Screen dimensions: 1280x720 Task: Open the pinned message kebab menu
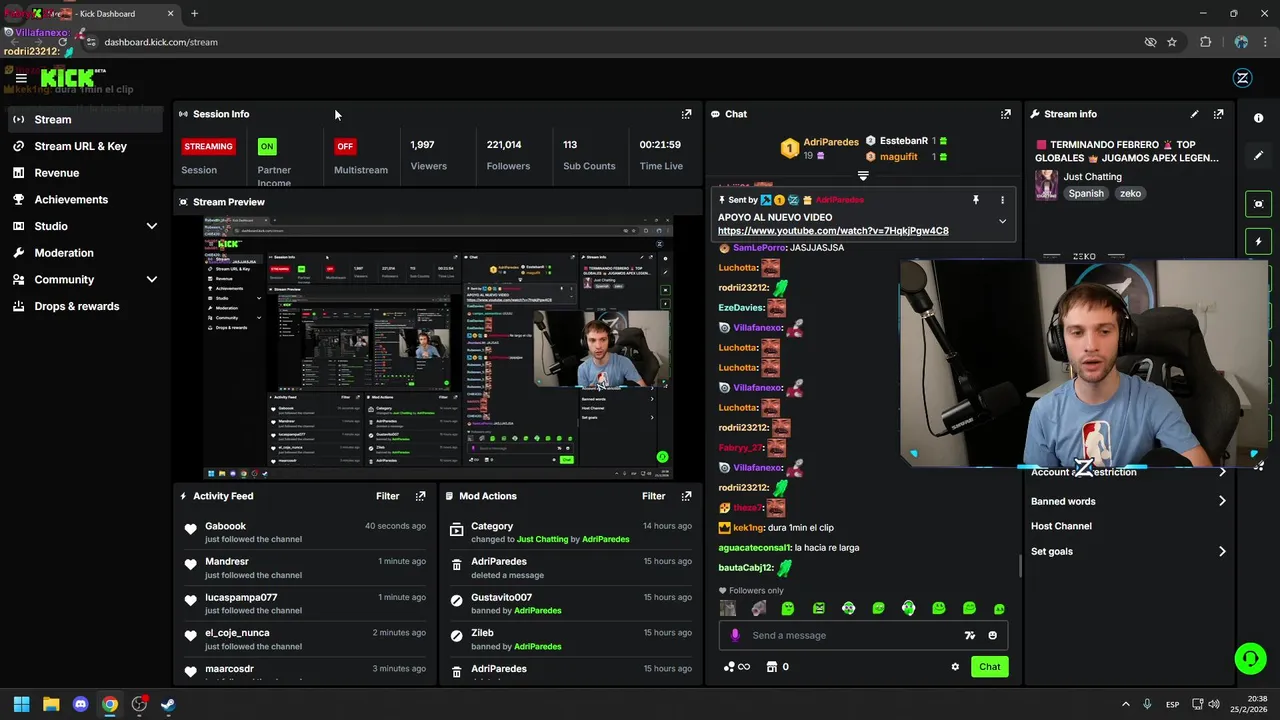(1002, 200)
